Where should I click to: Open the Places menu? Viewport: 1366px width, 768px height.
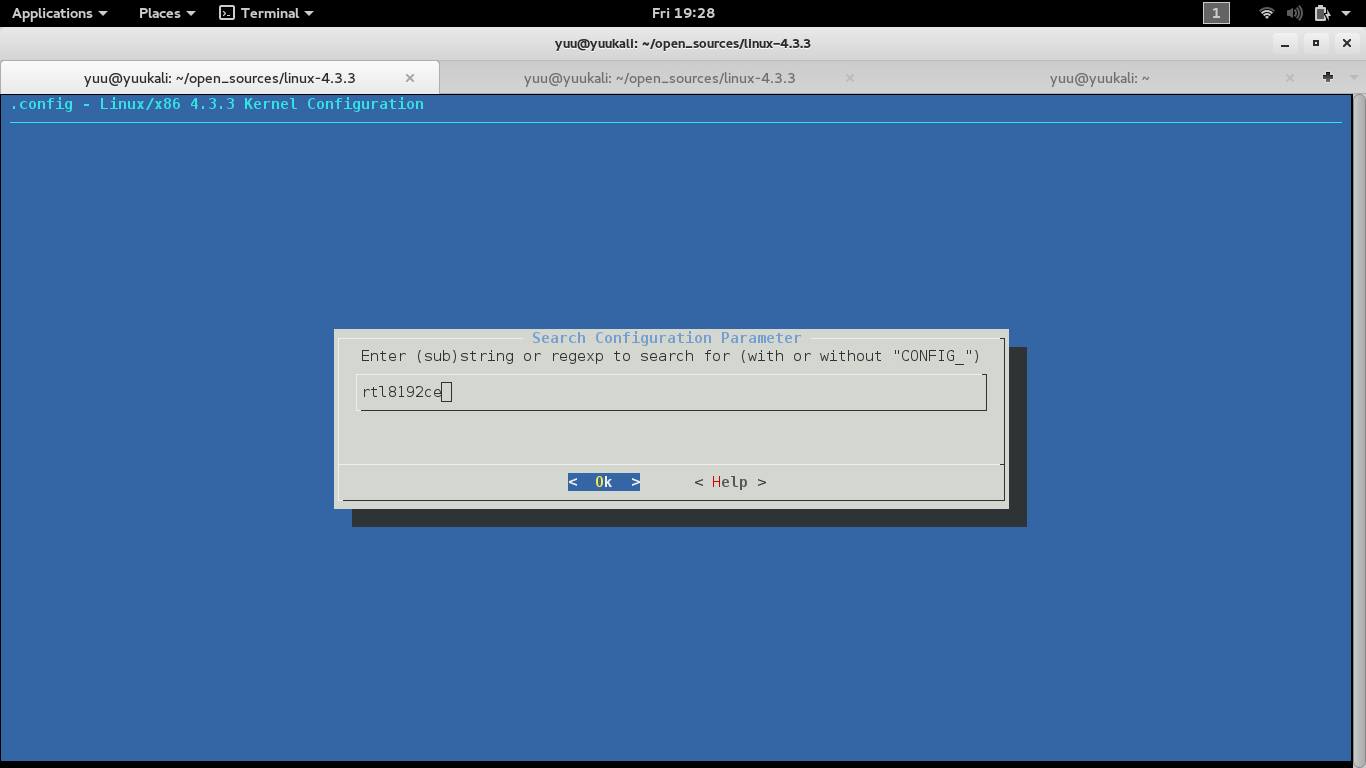coord(167,13)
